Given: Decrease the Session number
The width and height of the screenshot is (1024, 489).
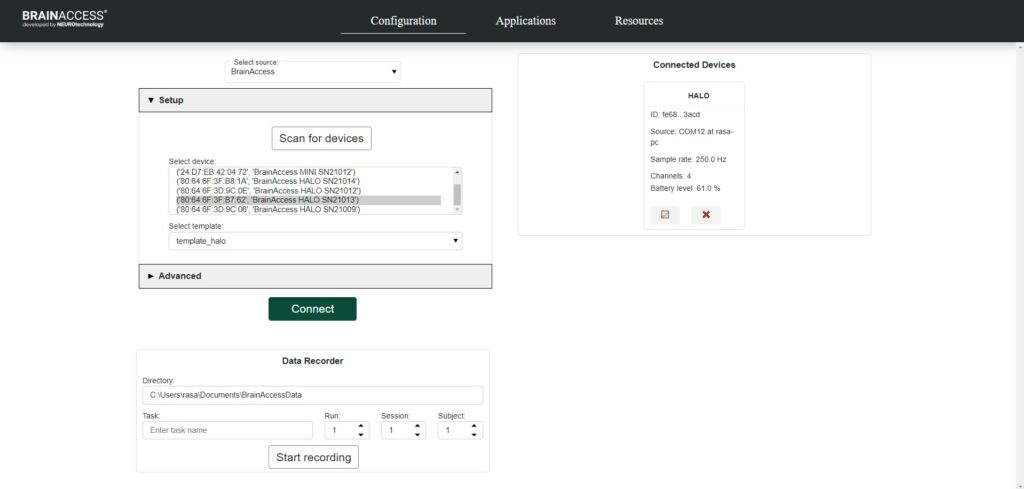Looking at the screenshot, I should (x=417, y=435).
